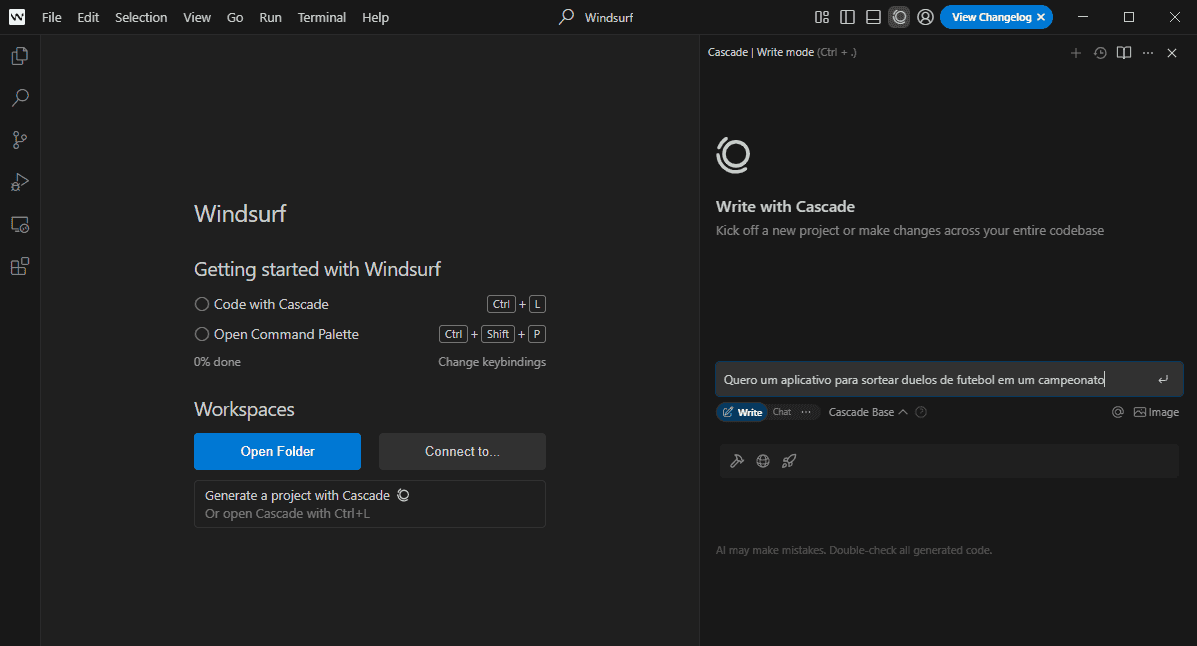Minimize the Windsurf window

pyautogui.click(x=1082, y=17)
